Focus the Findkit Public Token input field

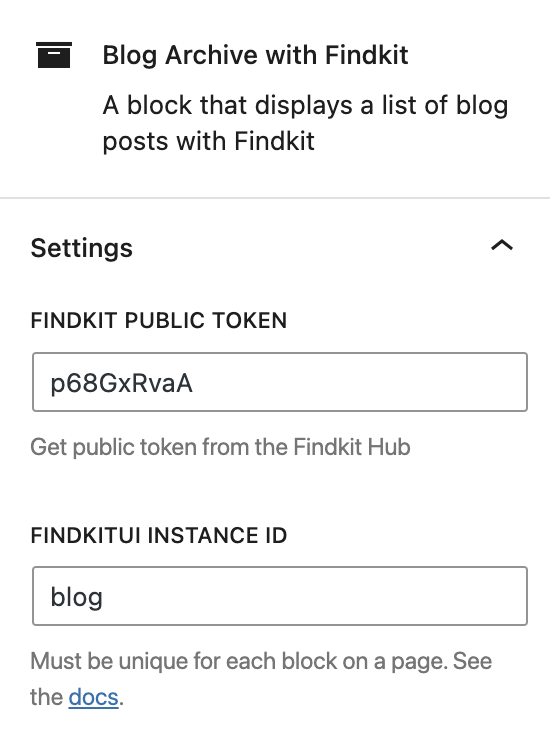280,382
